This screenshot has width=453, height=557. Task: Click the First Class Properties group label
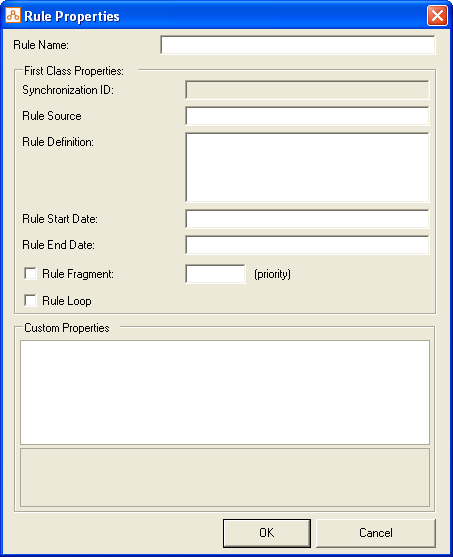[74, 71]
